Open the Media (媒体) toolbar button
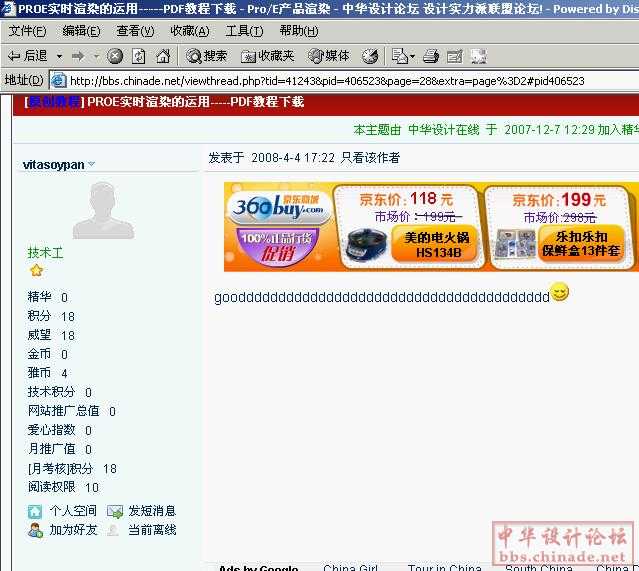 pyautogui.click(x=329, y=56)
